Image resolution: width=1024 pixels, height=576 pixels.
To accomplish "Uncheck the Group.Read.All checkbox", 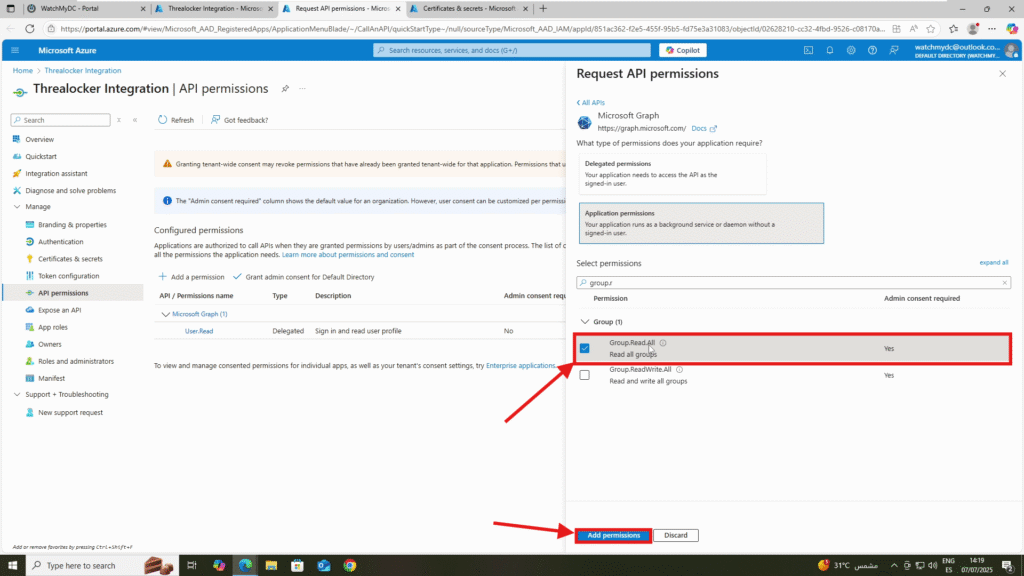I will 584,349.
